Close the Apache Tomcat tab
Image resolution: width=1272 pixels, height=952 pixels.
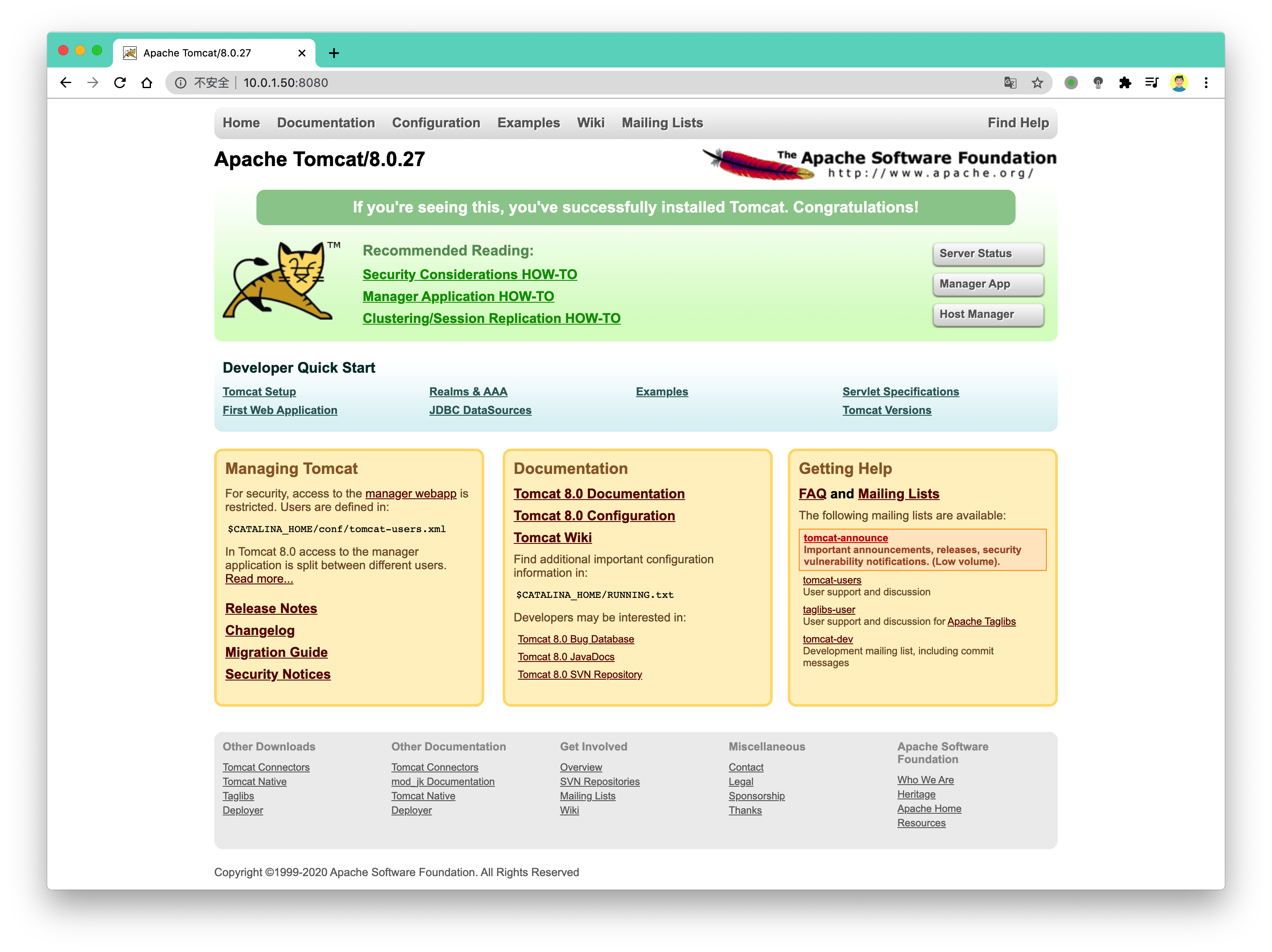tap(302, 54)
